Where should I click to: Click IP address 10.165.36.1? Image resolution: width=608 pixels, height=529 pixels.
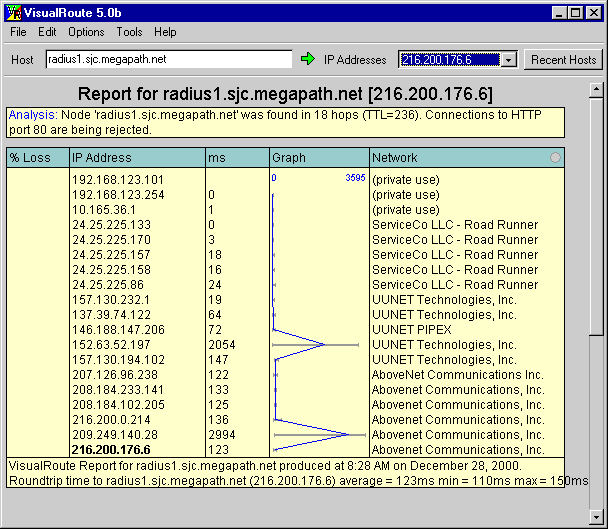point(104,210)
